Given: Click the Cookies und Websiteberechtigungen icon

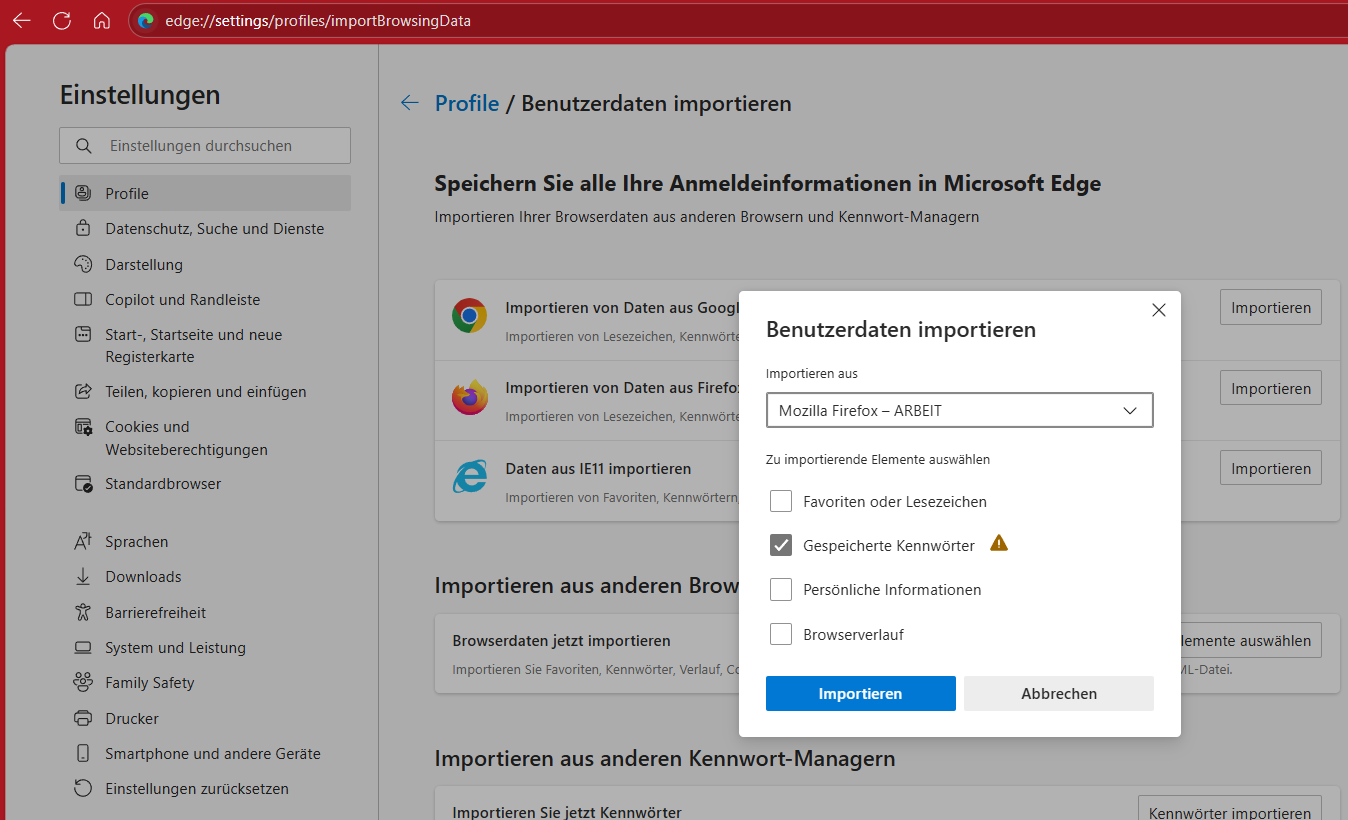Looking at the screenshot, I should point(84,427).
